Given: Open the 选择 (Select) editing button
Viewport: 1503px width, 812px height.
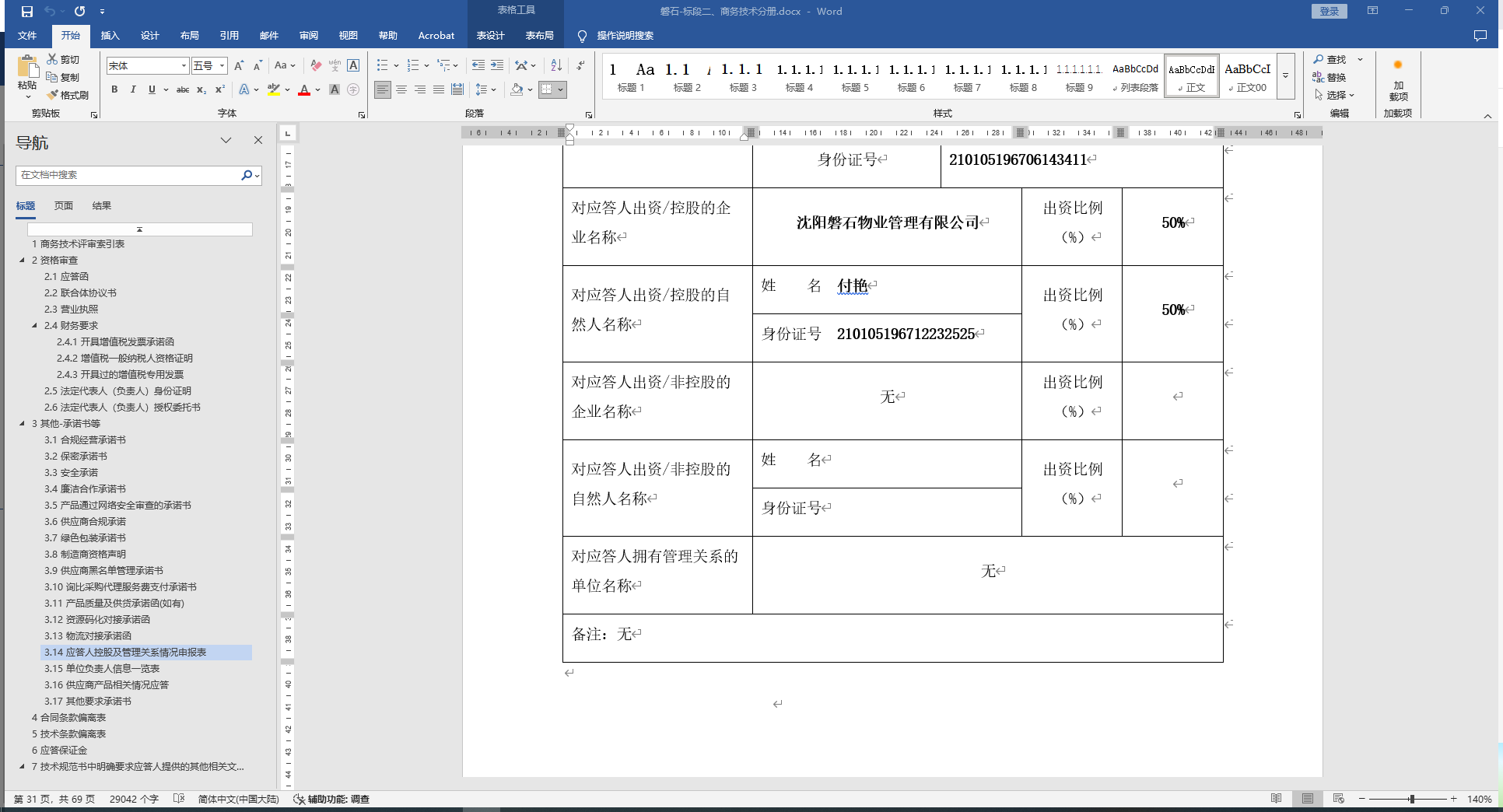Looking at the screenshot, I should tap(1335, 95).
